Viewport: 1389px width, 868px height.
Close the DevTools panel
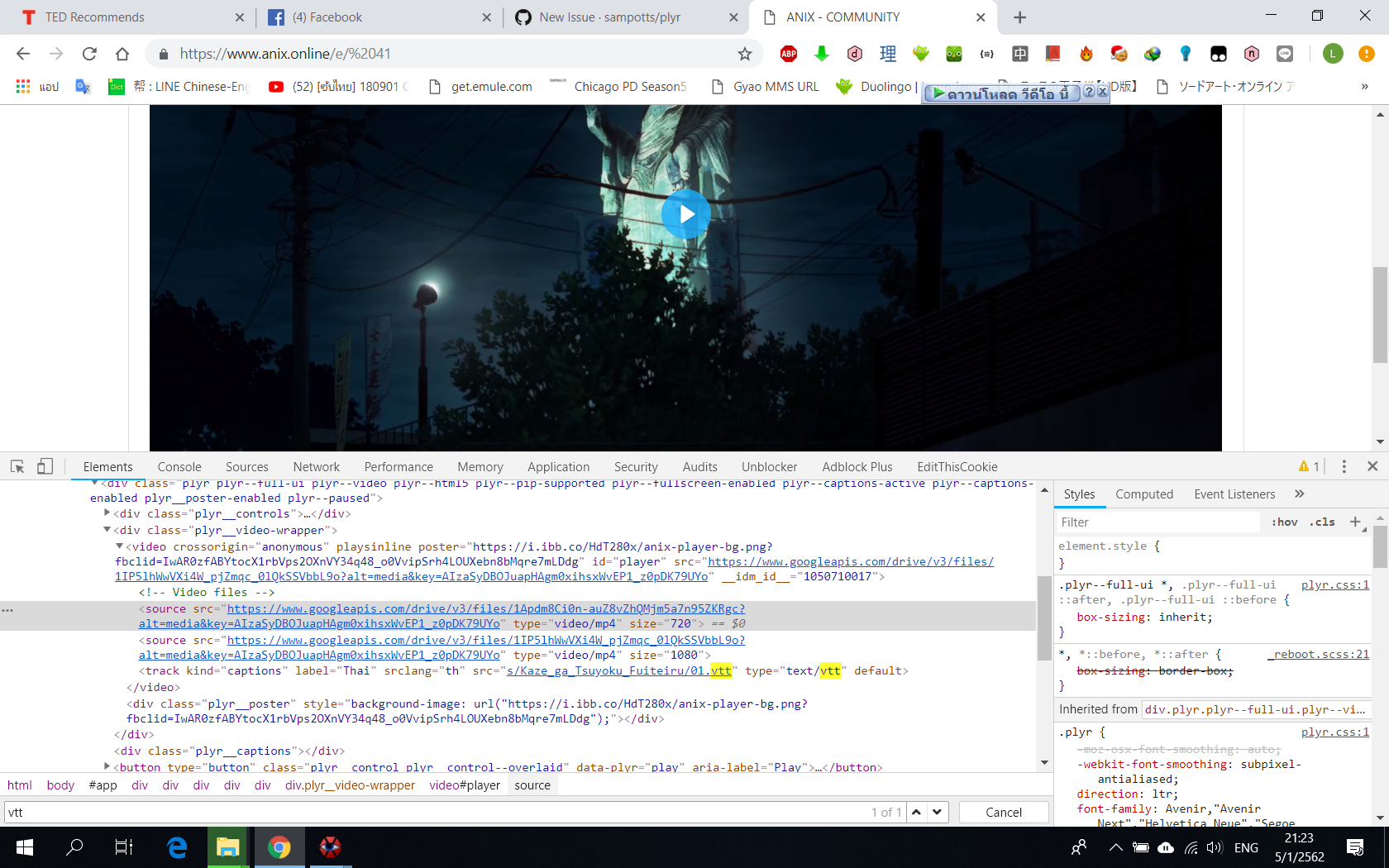pos(1372,466)
